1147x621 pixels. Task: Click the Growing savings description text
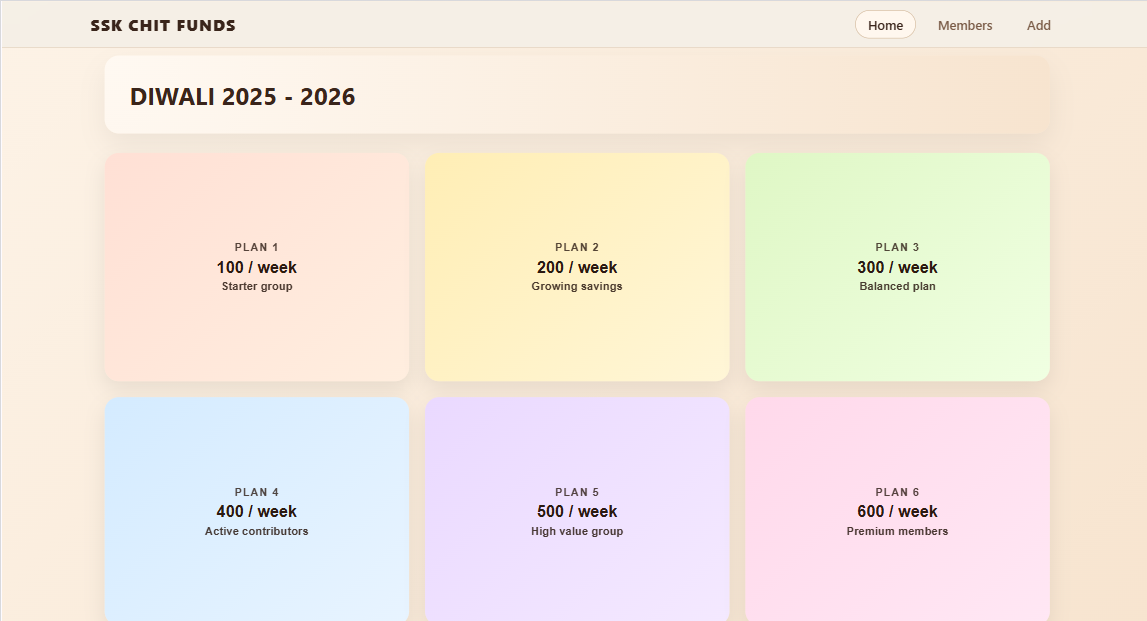[577, 286]
